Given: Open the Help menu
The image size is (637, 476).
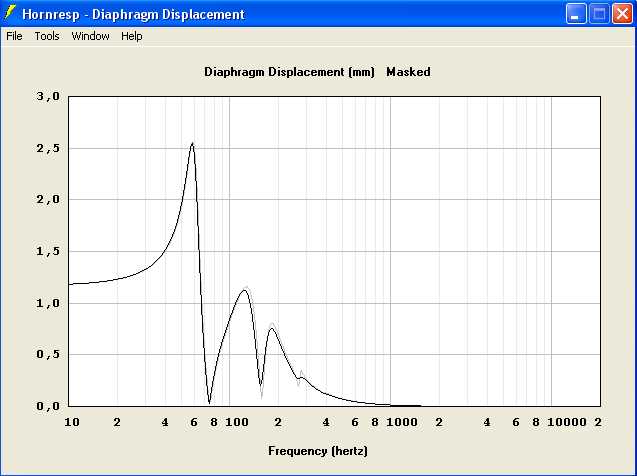Looking at the screenshot, I should coord(132,36).
